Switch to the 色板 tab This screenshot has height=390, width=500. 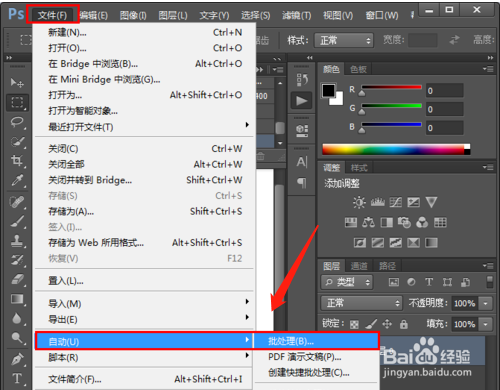358,69
